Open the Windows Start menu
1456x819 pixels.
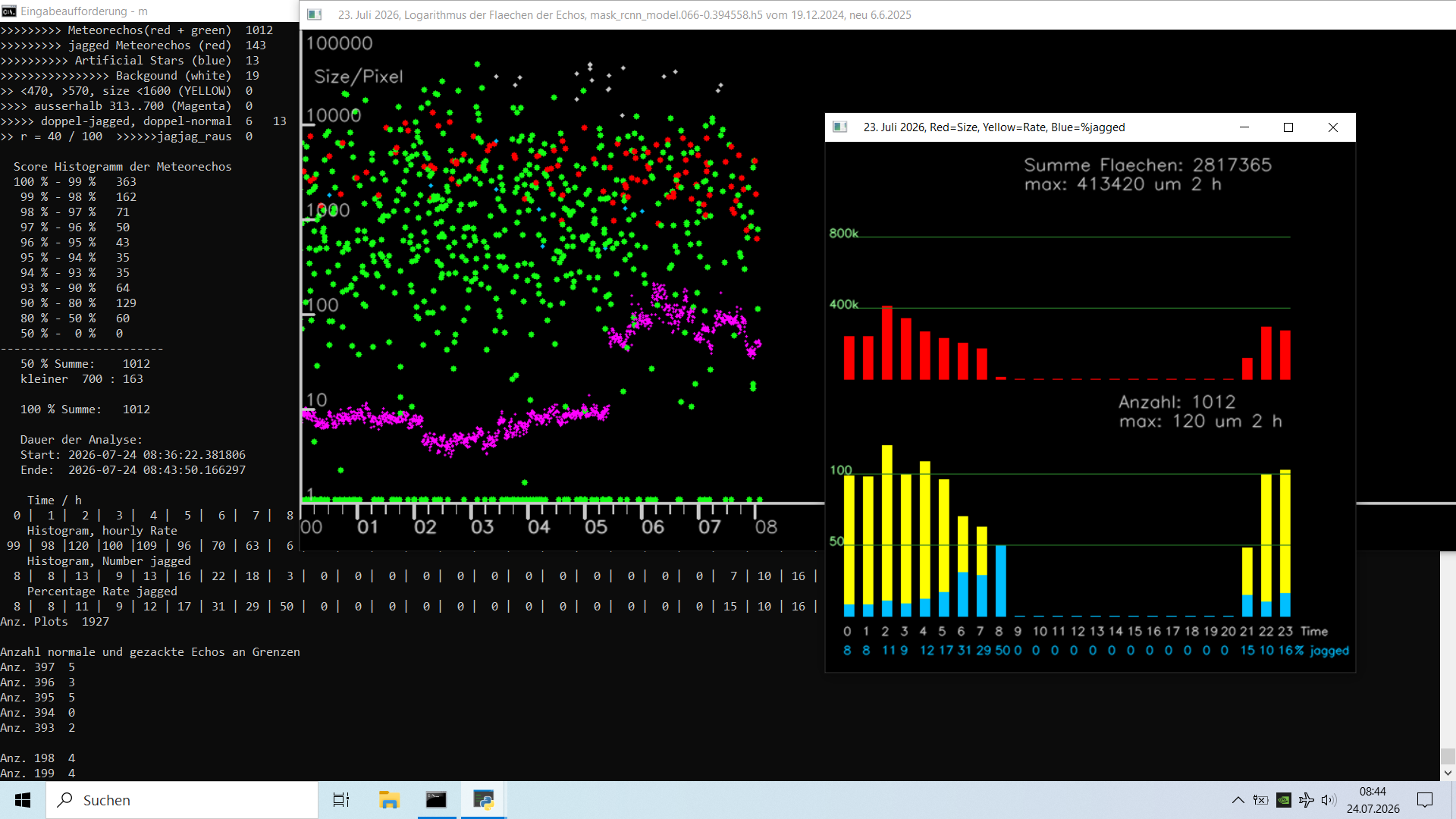coord(23,800)
